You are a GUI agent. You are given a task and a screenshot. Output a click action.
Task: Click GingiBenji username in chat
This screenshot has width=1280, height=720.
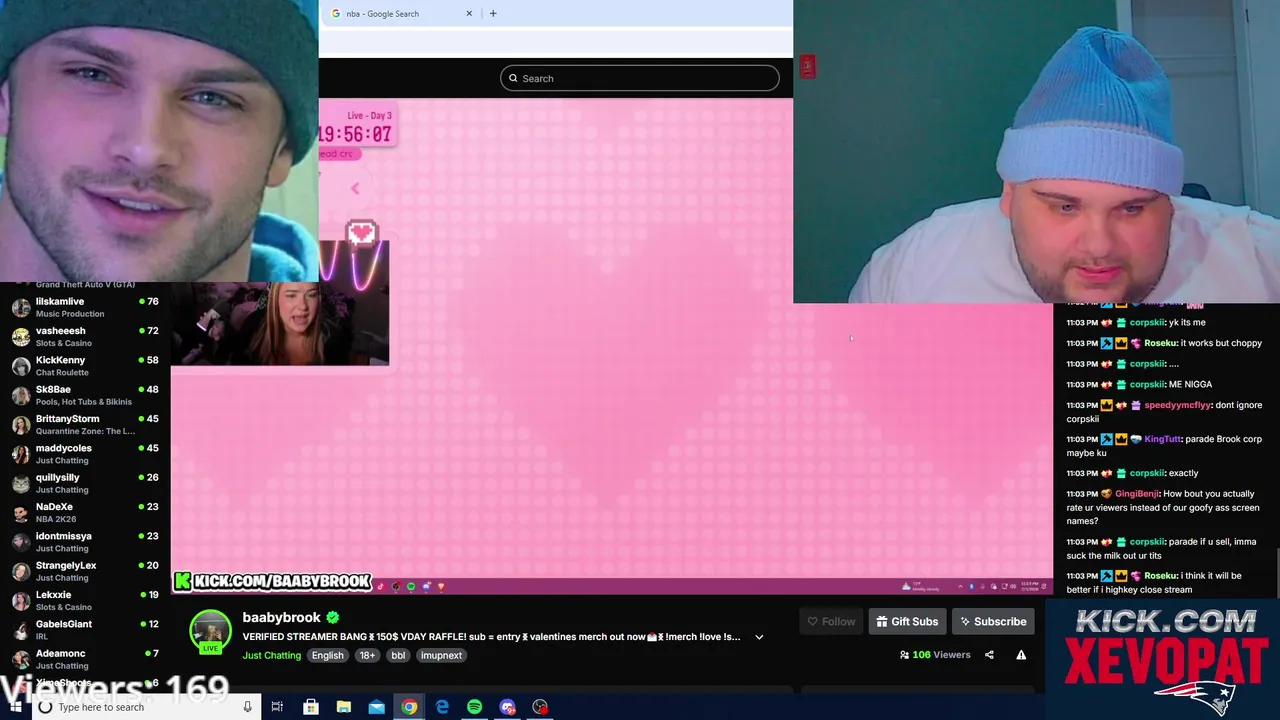point(1137,494)
